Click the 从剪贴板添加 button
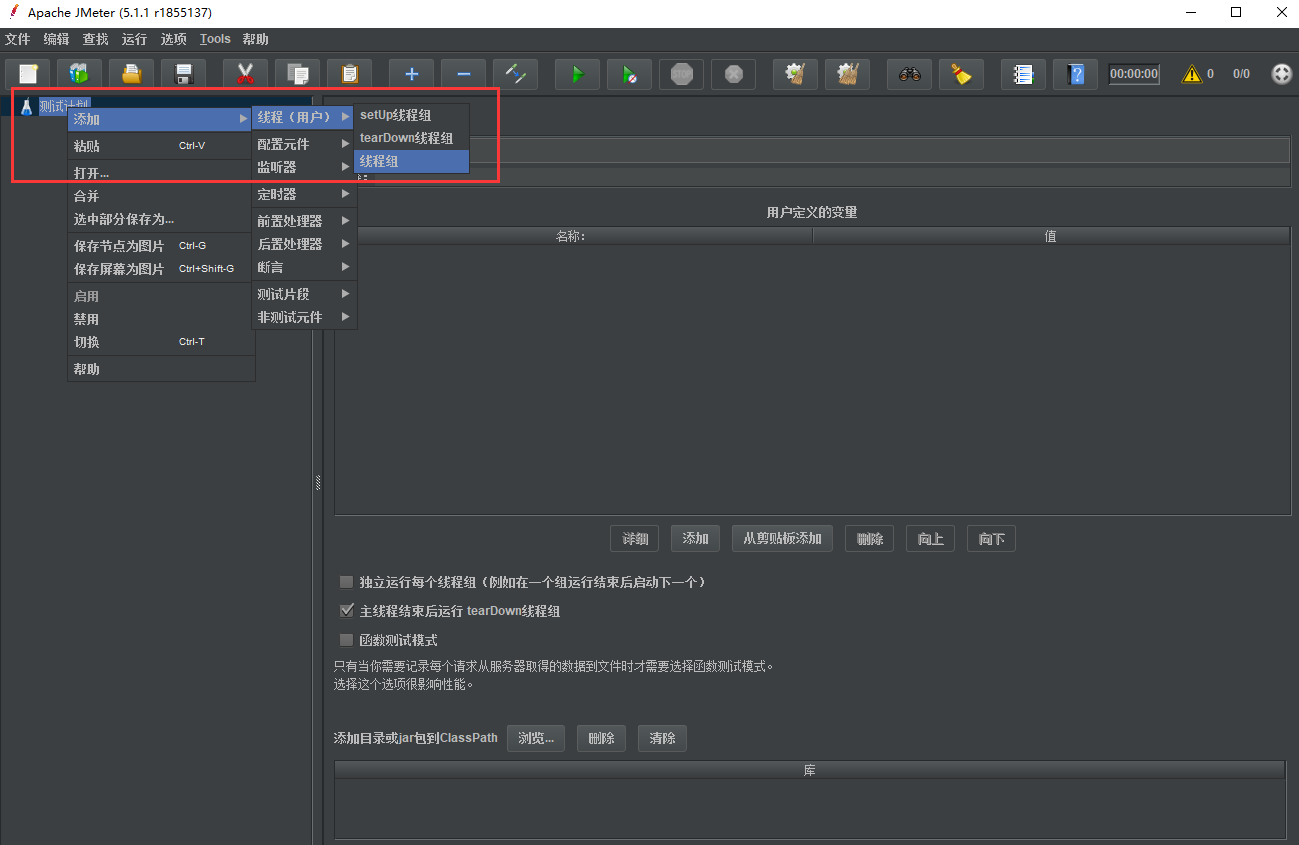Image resolution: width=1299 pixels, height=845 pixels. [782, 539]
